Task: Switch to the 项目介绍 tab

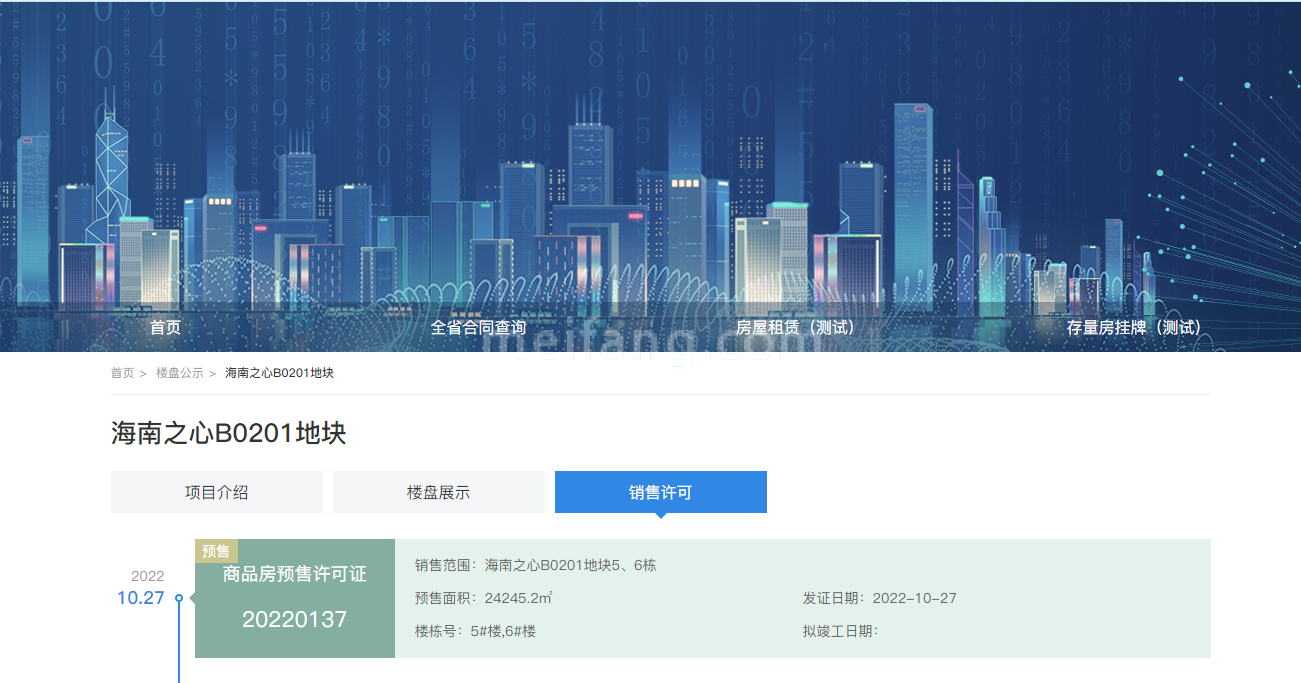Action: pyautogui.click(x=217, y=492)
